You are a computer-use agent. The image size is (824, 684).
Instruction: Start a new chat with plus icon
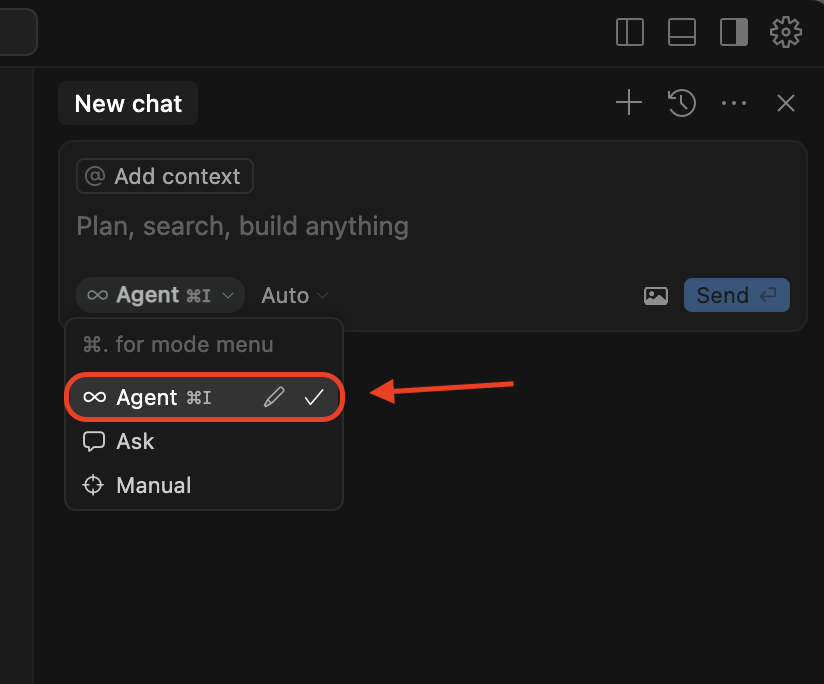[629, 103]
